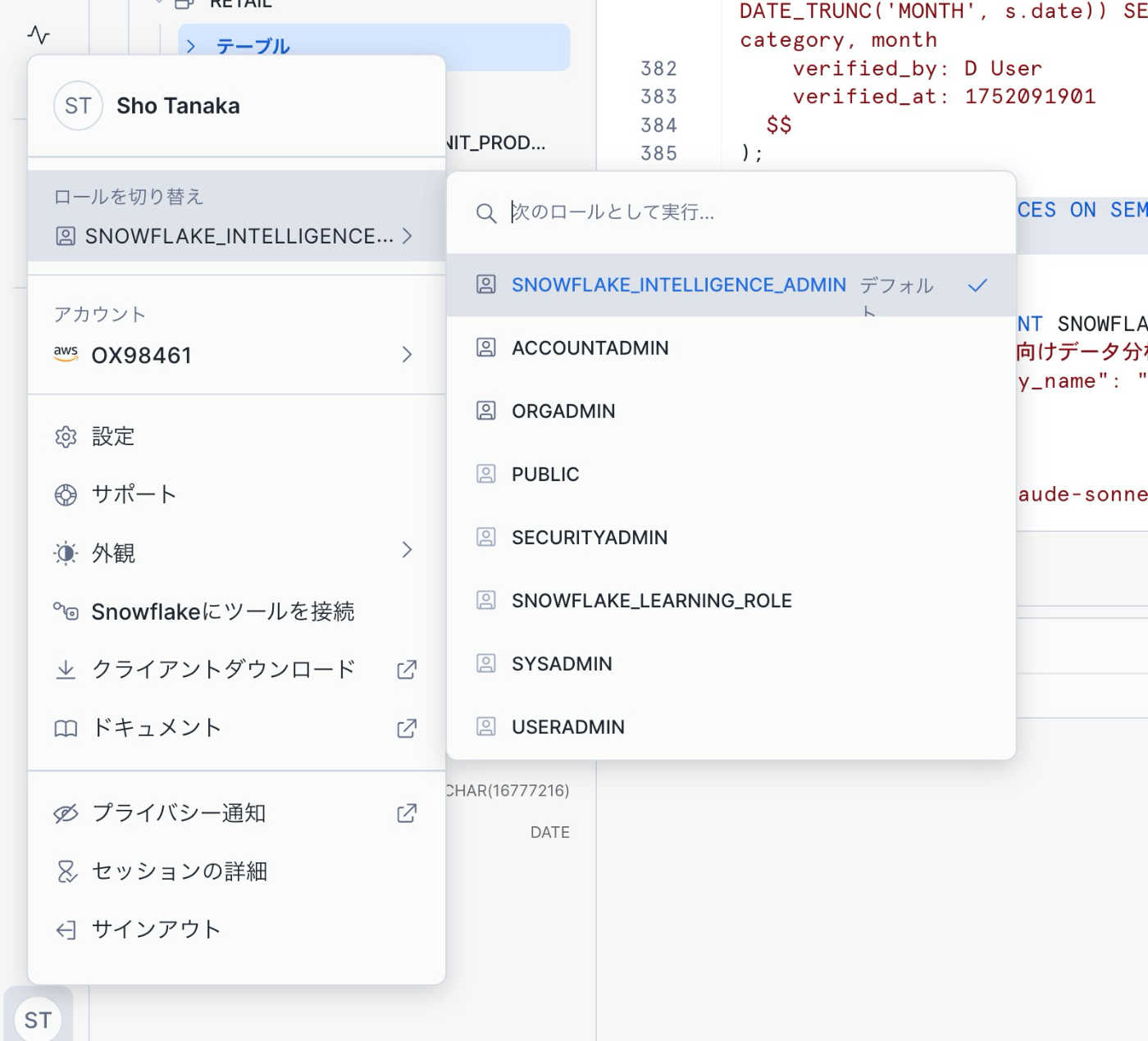
Task: Open サポート support
Action: 236,495
